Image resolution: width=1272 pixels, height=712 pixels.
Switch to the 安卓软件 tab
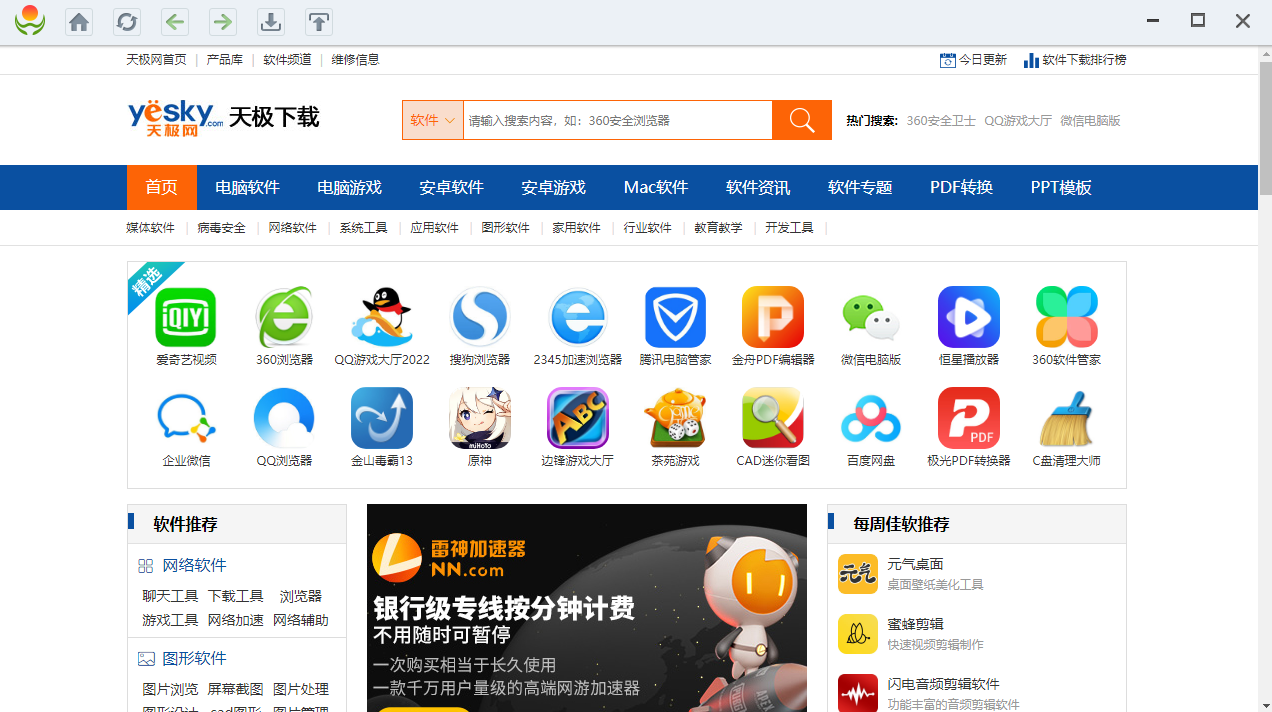coord(451,188)
